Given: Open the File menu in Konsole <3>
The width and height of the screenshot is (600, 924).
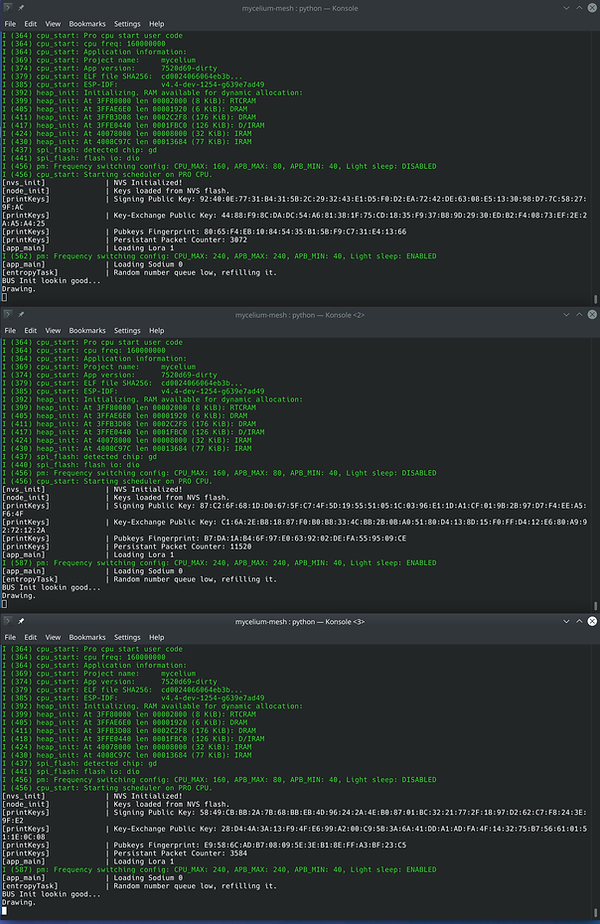Looking at the screenshot, I should 10,636.
